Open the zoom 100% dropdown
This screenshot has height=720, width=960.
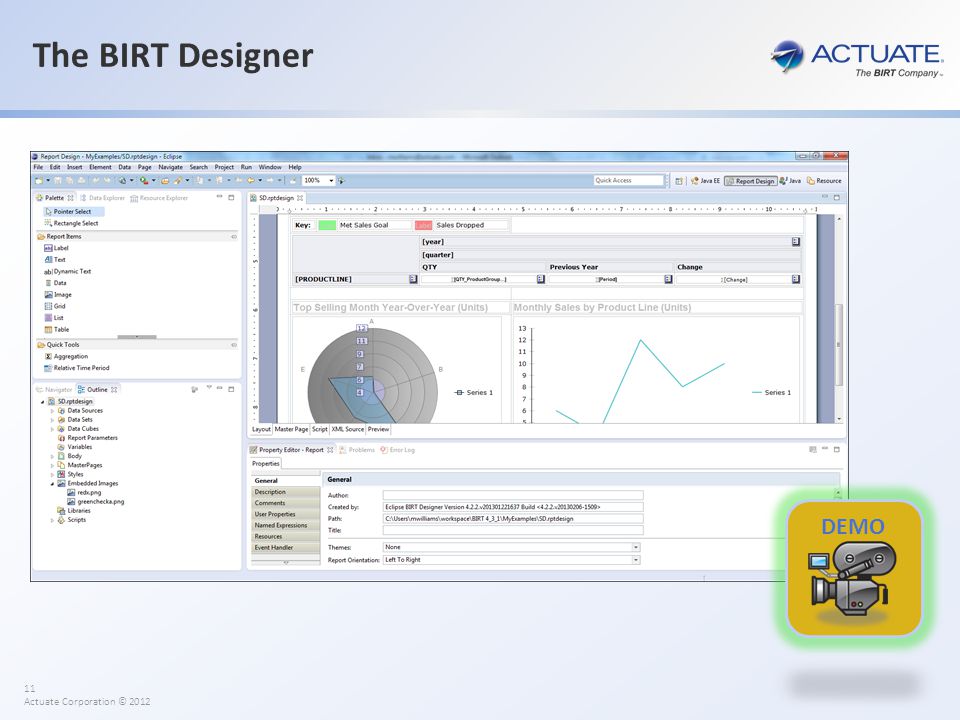click(x=331, y=181)
